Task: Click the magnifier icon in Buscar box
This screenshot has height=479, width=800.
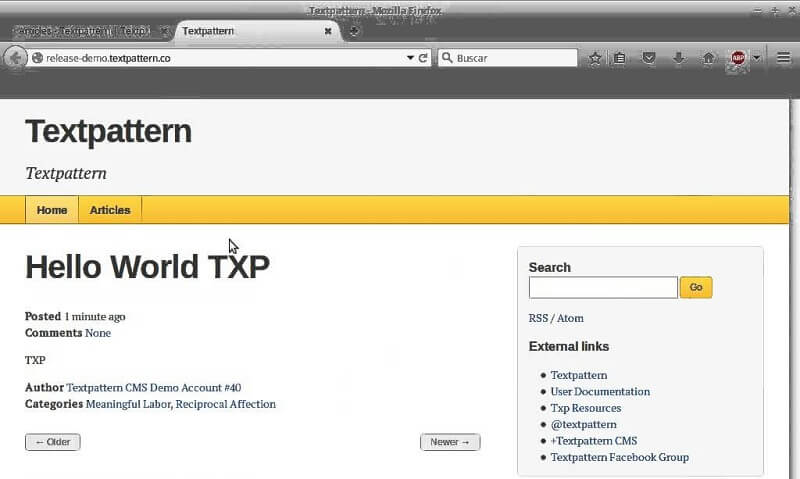Action: [x=447, y=58]
